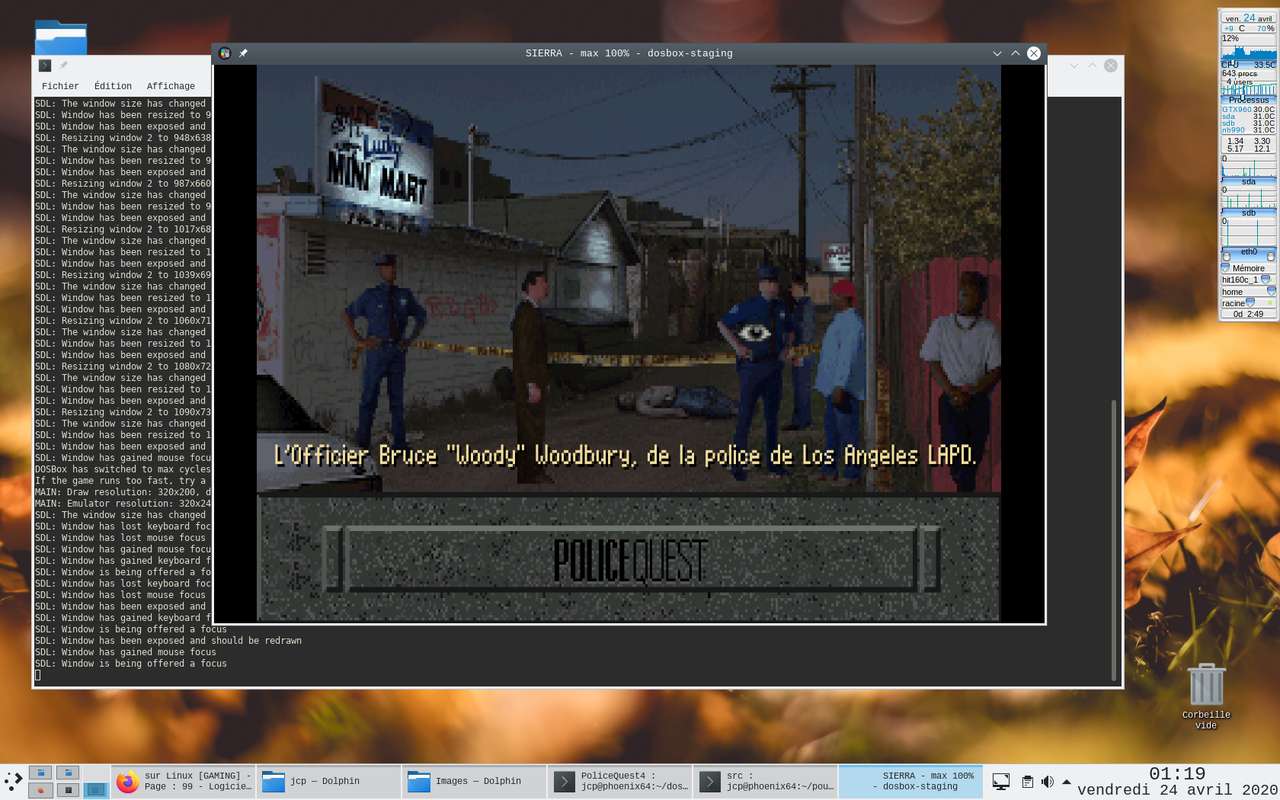Click the DOSBox application icon in the titlebar

click(226, 53)
